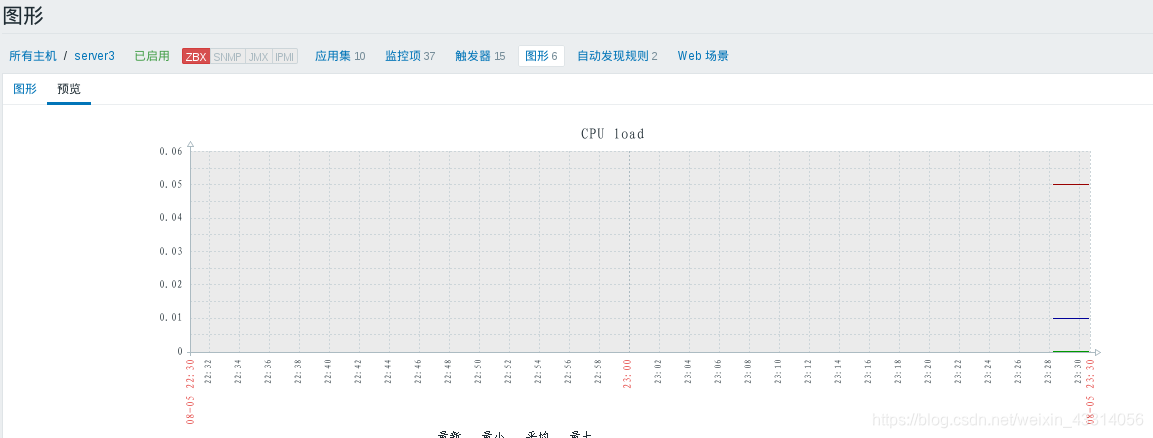
Task: Click the red line near 0.05
Action: click(x=1071, y=184)
